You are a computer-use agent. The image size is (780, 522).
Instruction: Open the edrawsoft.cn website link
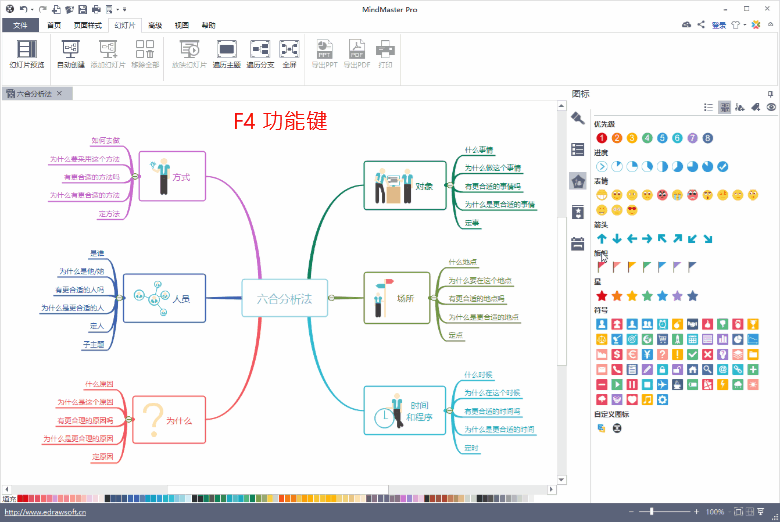click(44, 512)
